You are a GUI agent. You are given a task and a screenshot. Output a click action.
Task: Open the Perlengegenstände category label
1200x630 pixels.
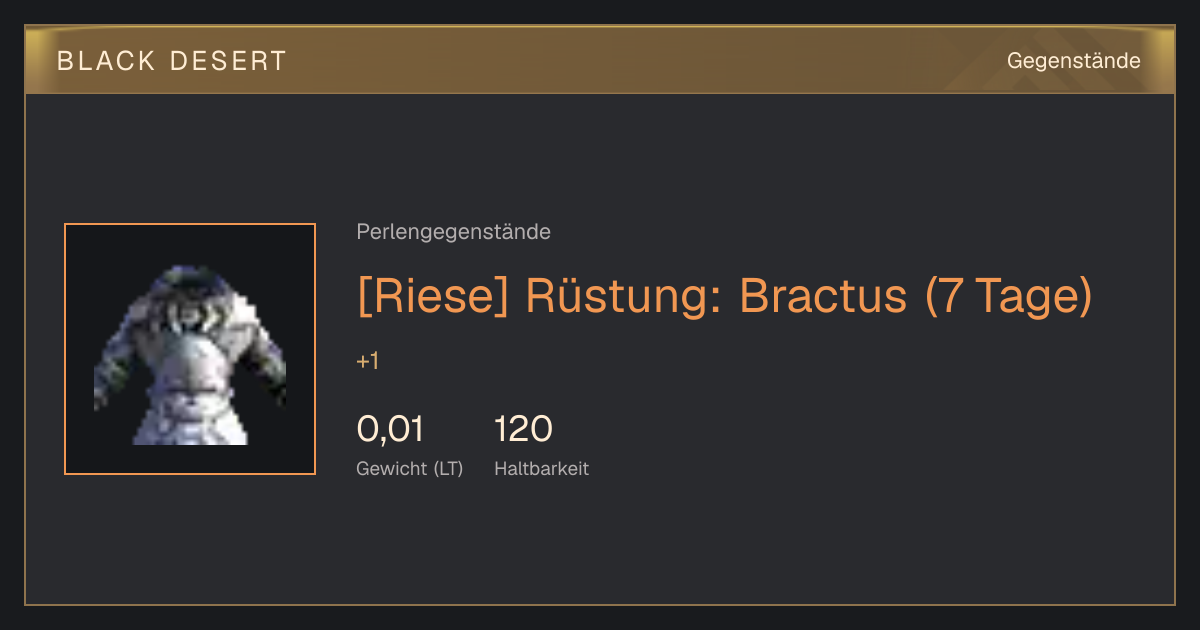point(453,232)
